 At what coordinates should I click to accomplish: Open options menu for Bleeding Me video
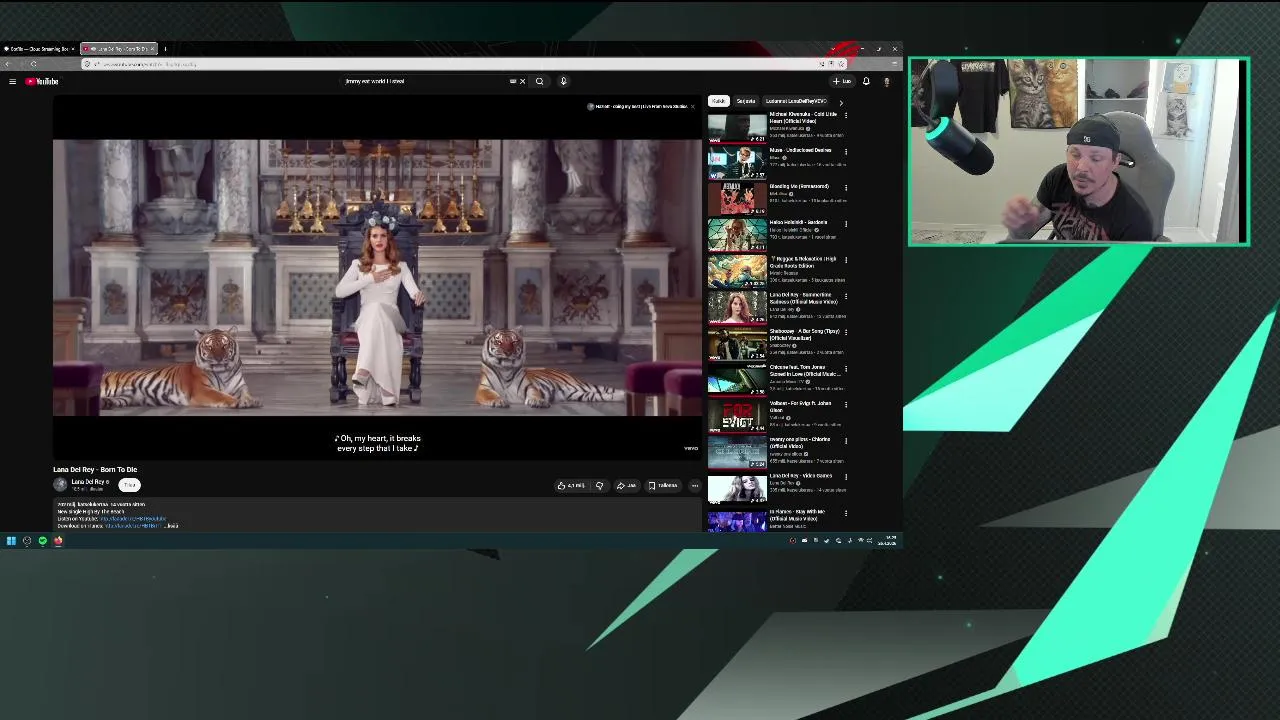(846, 187)
